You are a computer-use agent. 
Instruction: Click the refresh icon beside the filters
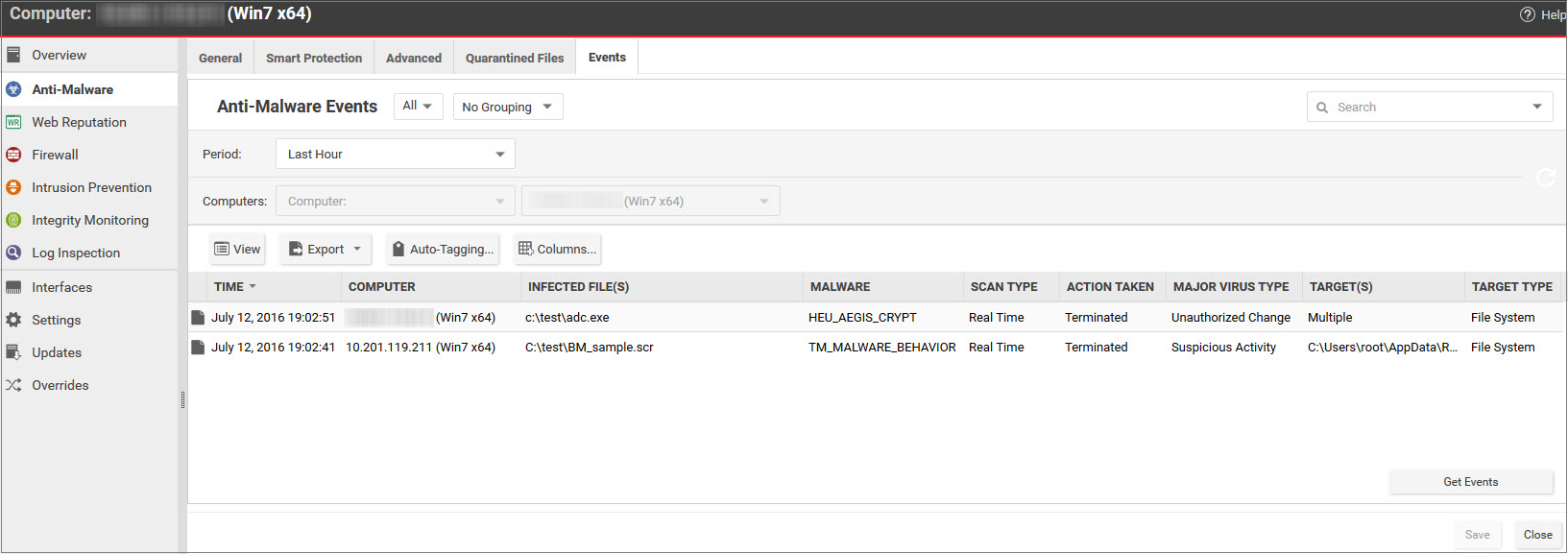click(x=1545, y=178)
